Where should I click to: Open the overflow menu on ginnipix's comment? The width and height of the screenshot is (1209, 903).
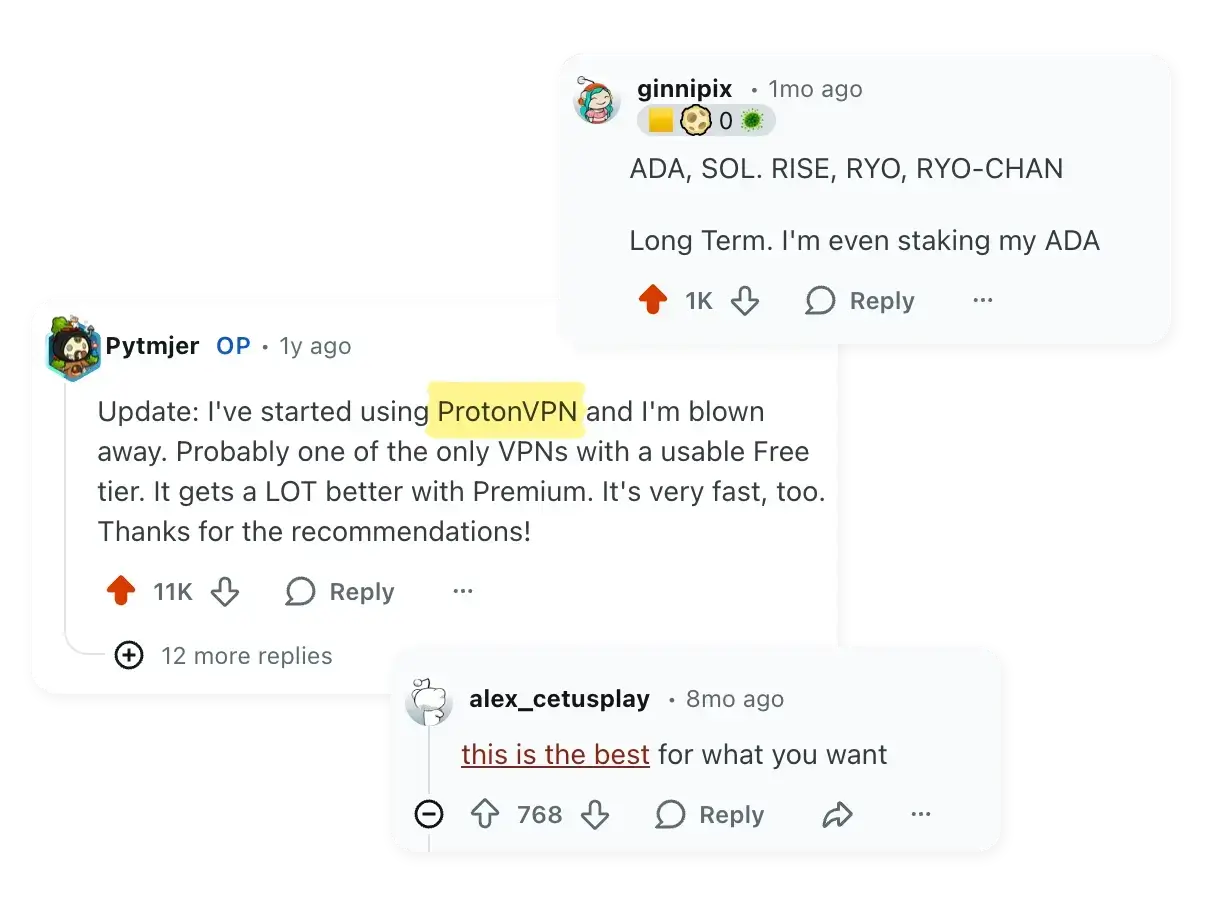click(982, 300)
